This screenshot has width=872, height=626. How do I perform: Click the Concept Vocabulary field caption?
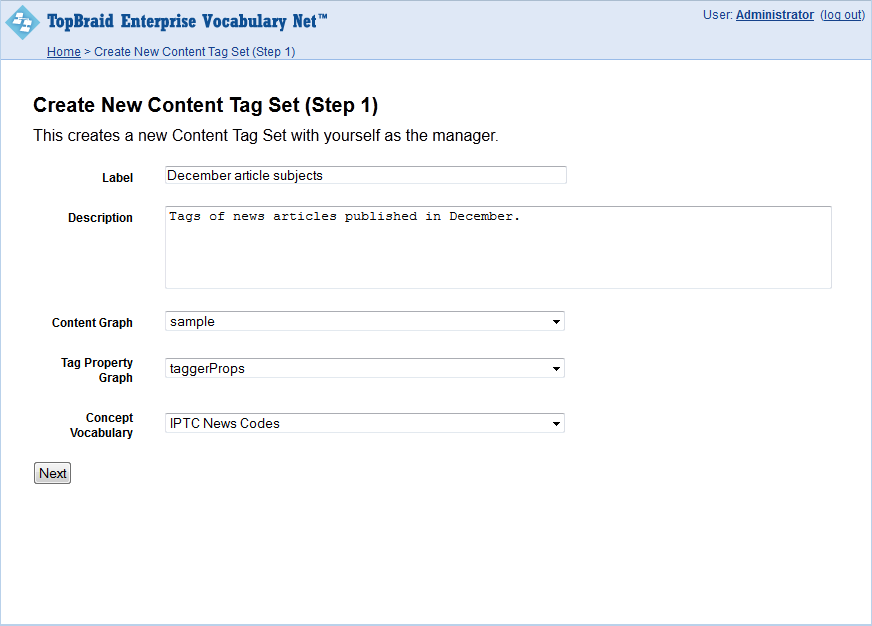point(101,425)
